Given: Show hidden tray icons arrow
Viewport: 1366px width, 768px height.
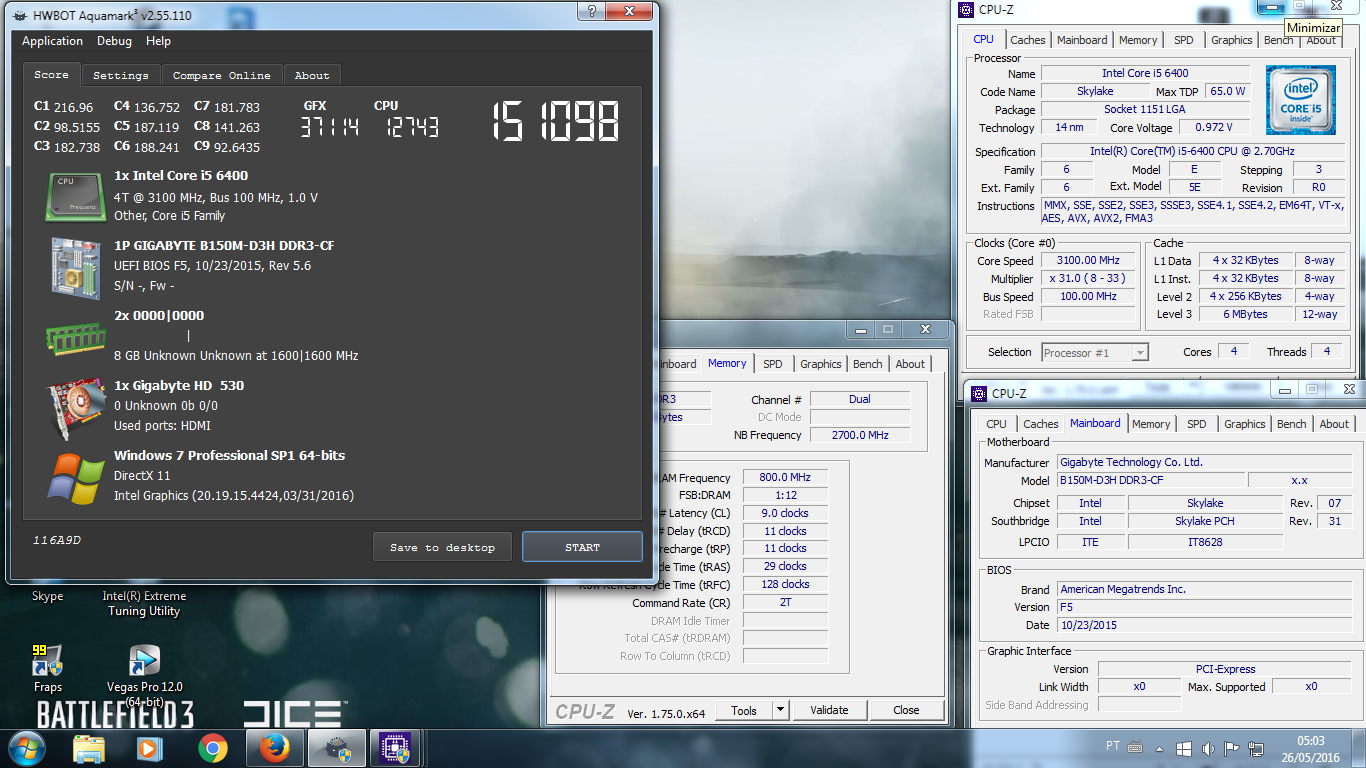Looking at the screenshot, I should click(1162, 748).
